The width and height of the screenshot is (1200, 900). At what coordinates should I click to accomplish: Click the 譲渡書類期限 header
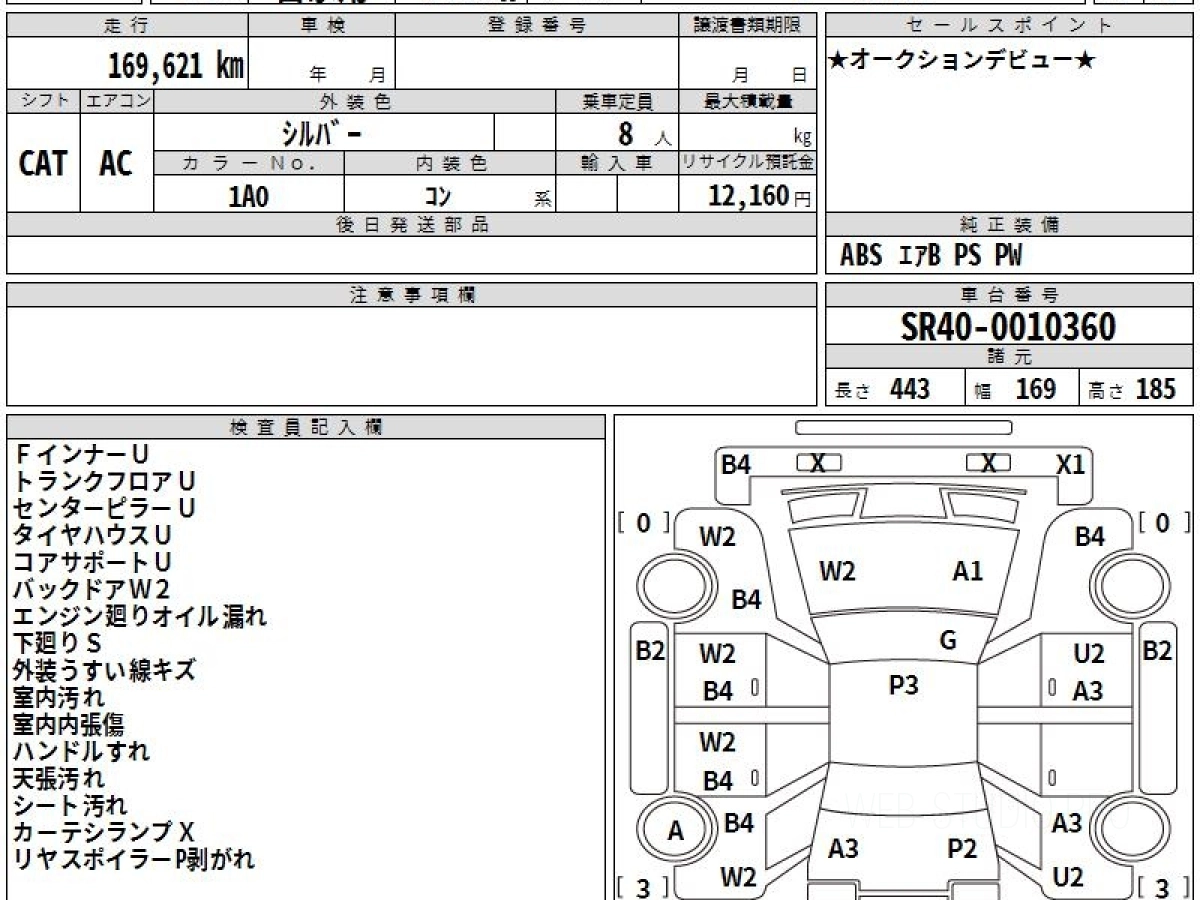pos(747,26)
